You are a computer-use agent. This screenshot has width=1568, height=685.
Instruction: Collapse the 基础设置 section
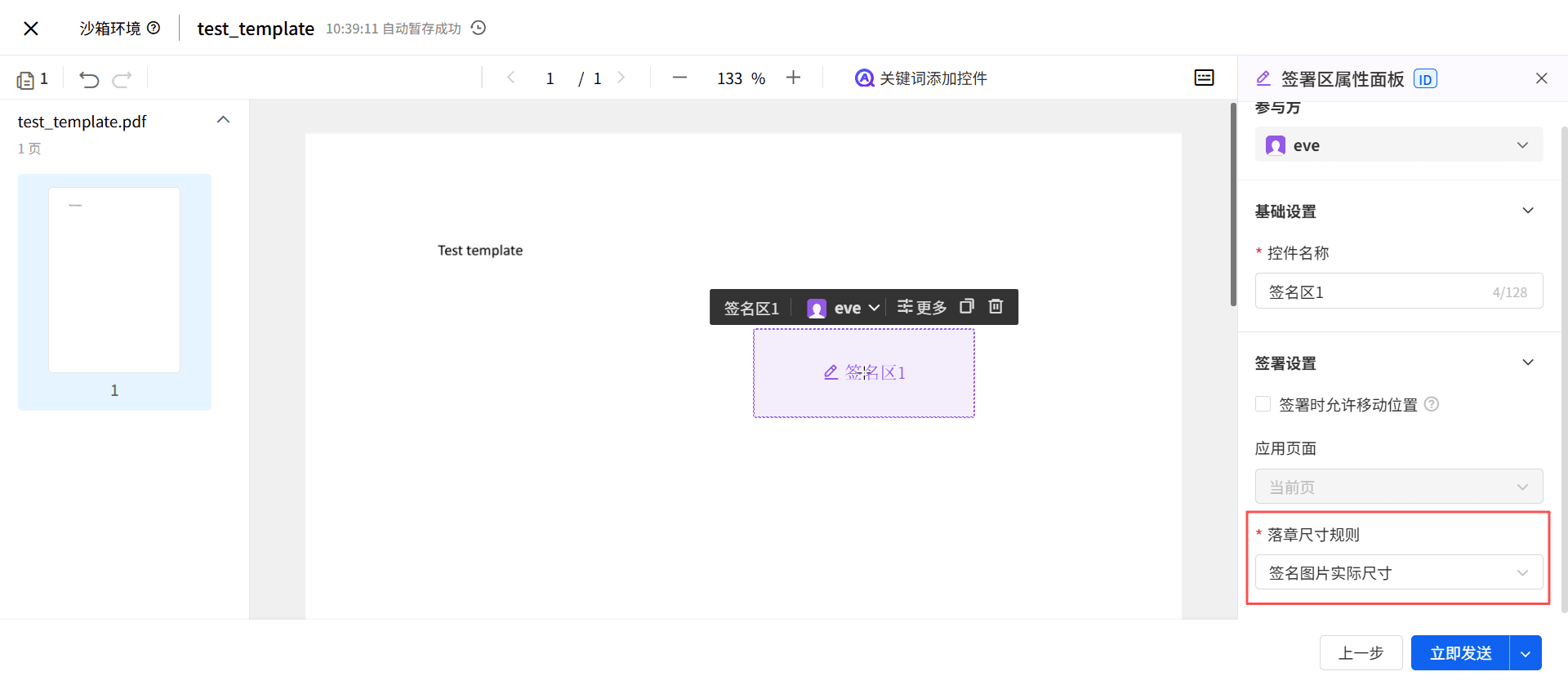point(1527,211)
